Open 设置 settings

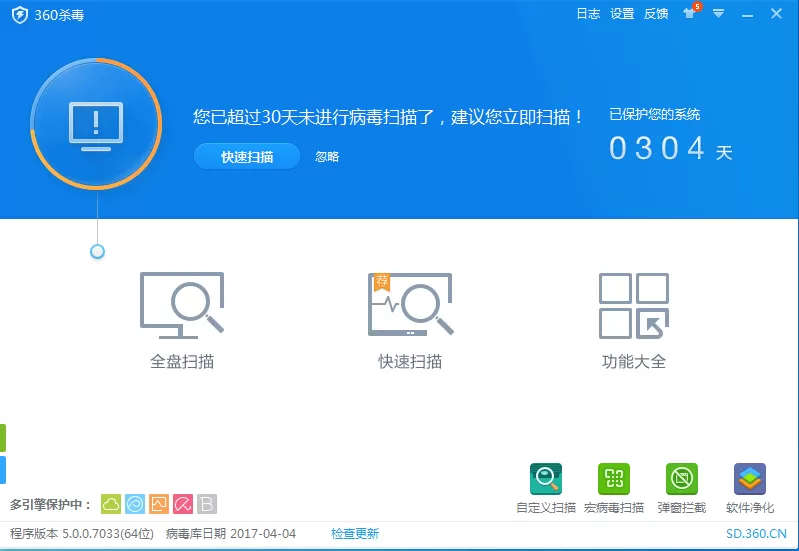coord(622,14)
